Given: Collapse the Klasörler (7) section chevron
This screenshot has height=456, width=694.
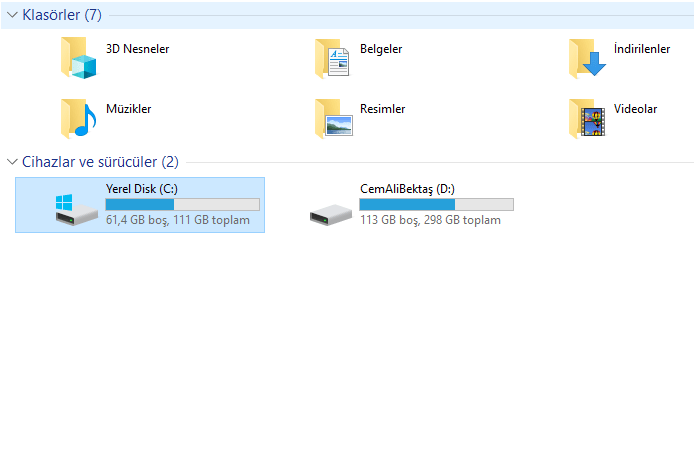Looking at the screenshot, I should pyautogui.click(x=12, y=15).
